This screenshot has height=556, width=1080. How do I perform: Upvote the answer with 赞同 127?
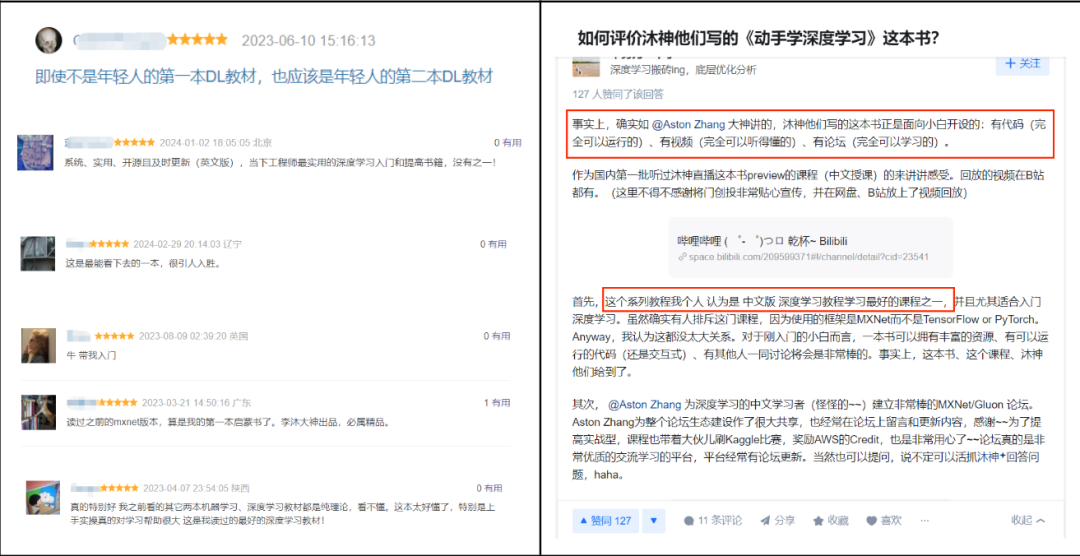(605, 521)
